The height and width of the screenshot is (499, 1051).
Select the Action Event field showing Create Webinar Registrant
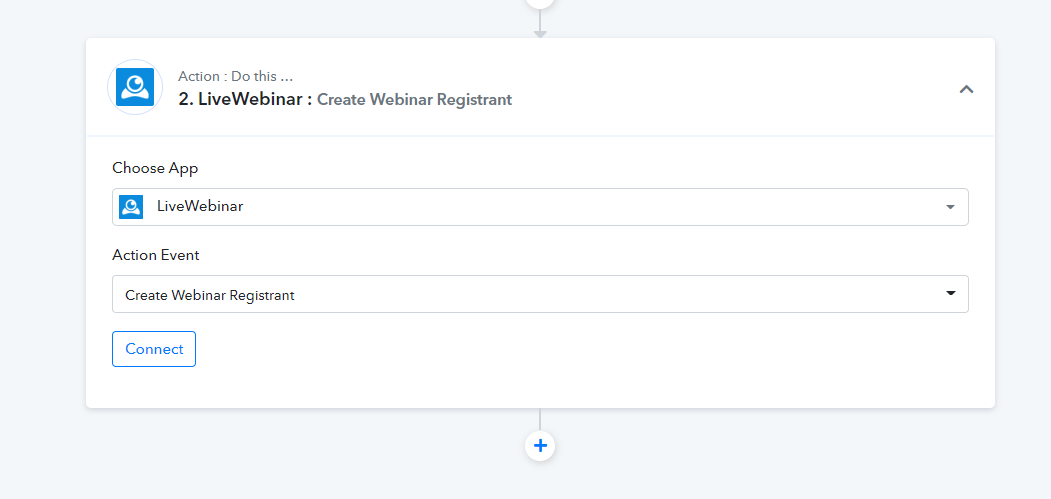point(540,294)
